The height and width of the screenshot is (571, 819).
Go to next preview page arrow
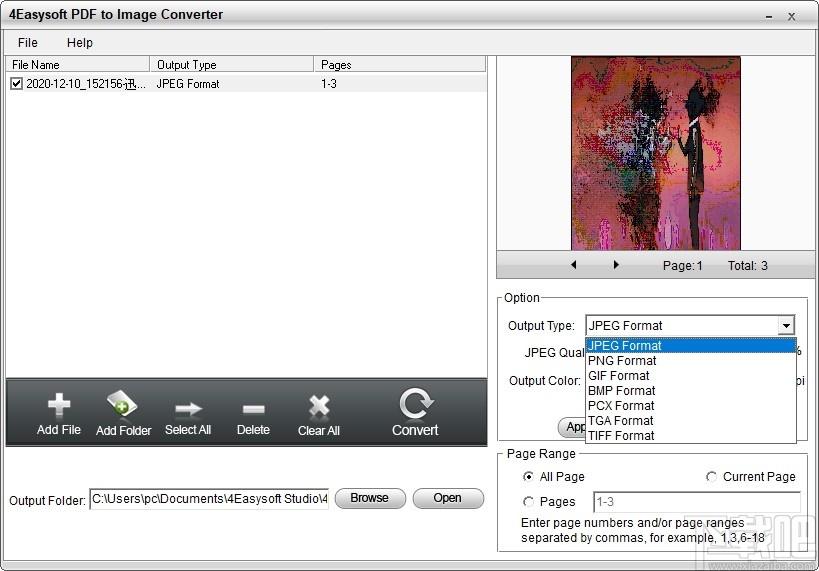pyautogui.click(x=616, y=265)
